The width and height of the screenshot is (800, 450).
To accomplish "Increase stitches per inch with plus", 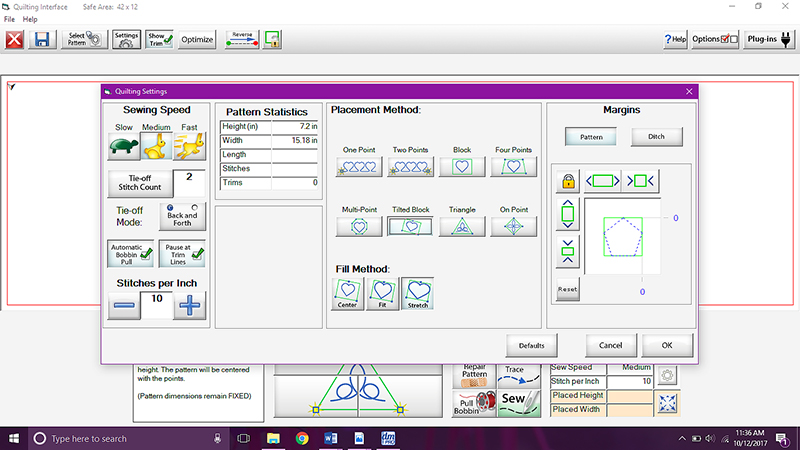I will [x=189, y=308].
